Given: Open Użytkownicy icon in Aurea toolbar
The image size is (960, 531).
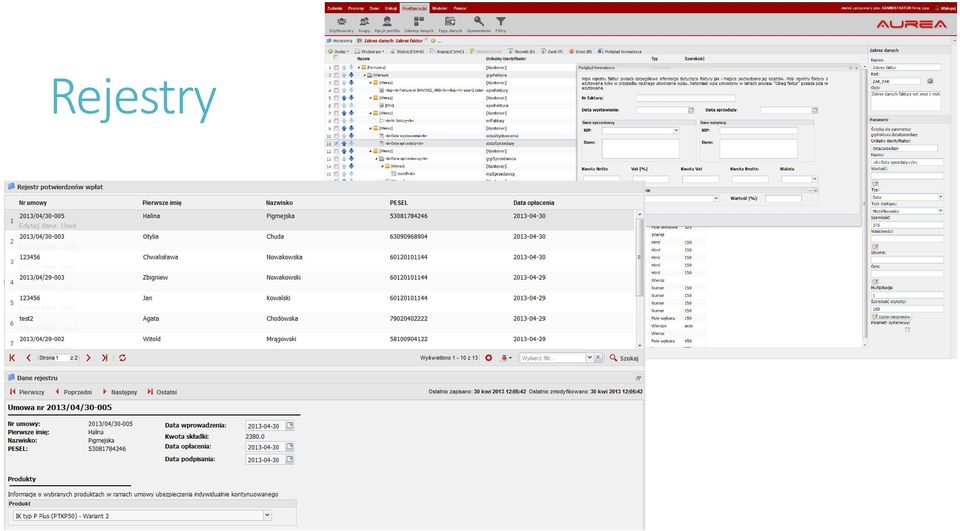Looking at the screenshot, I should (x=341, y=24).
